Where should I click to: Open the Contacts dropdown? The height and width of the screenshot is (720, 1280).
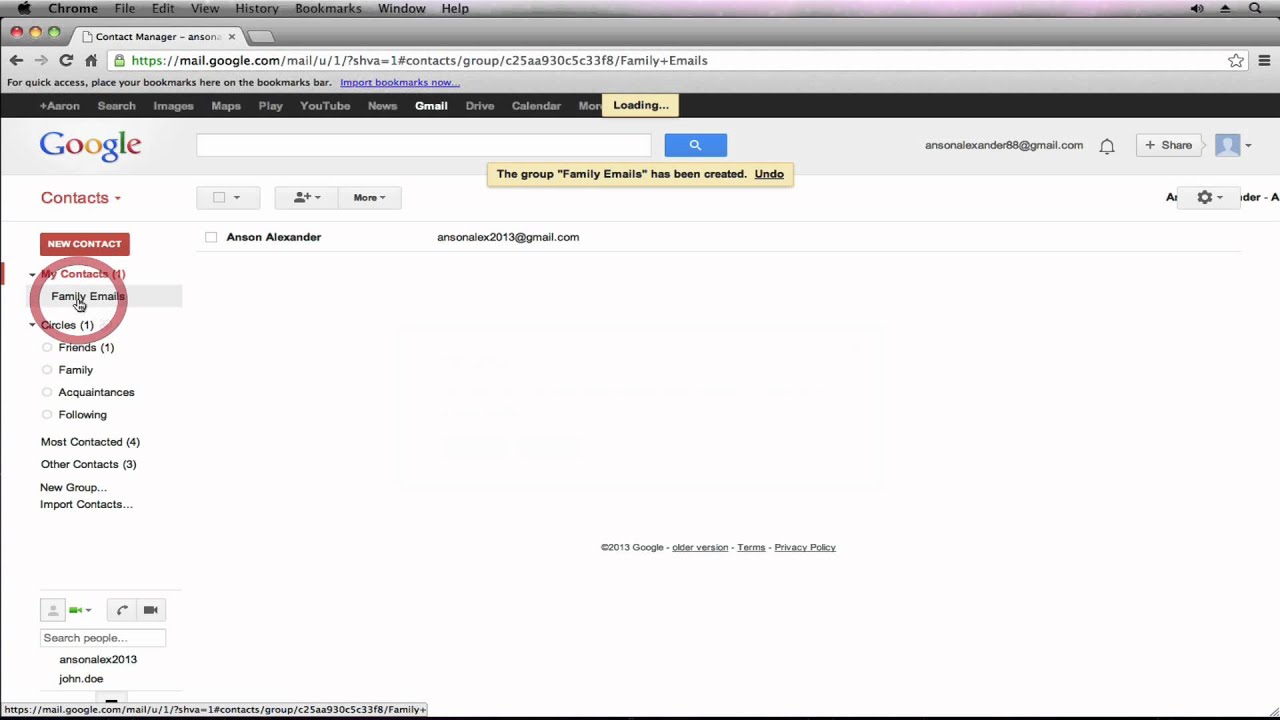point(81,198)
